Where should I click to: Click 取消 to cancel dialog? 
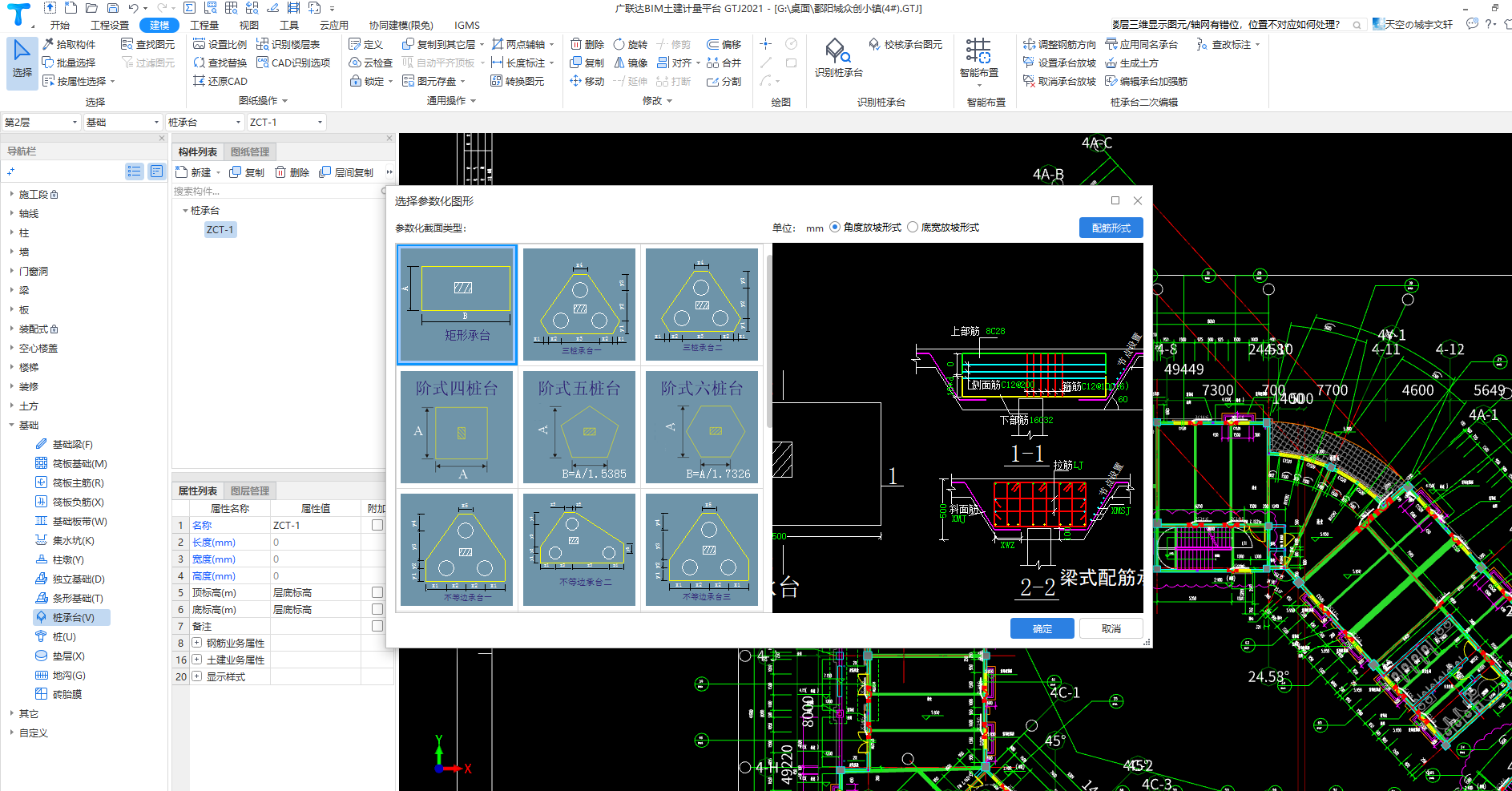tap(1111, 628)
